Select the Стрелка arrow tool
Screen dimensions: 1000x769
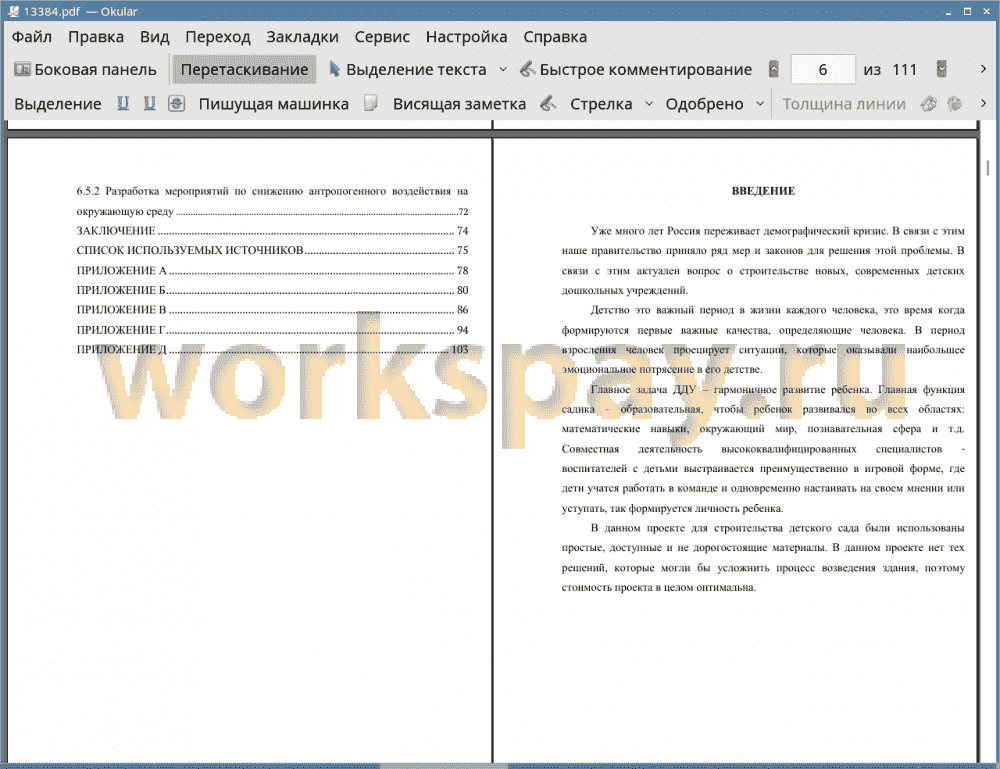[x=601, y=104]
